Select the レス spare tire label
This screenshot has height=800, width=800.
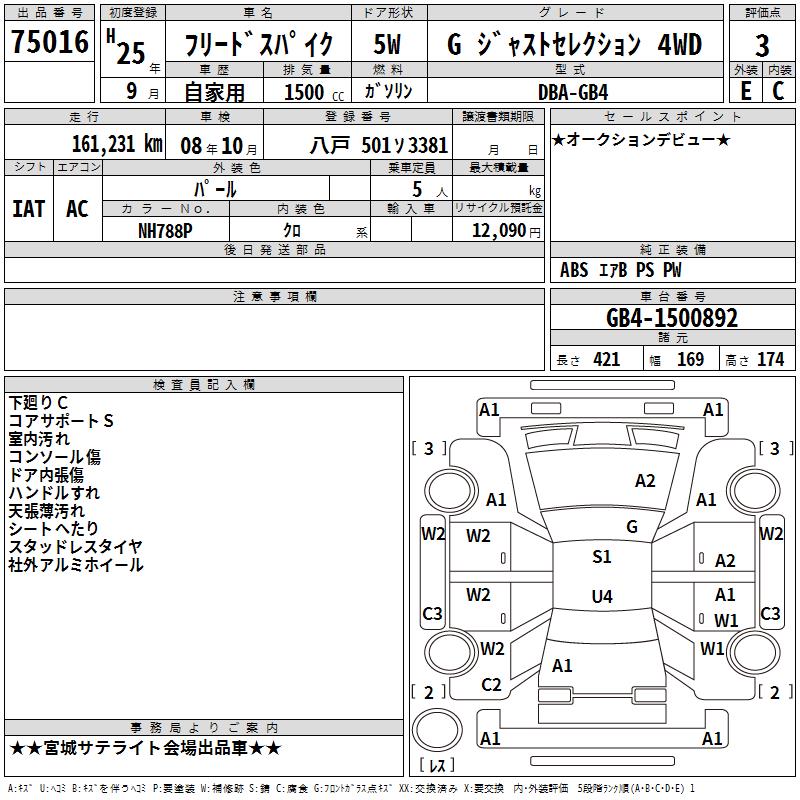[x=437, y=765]
